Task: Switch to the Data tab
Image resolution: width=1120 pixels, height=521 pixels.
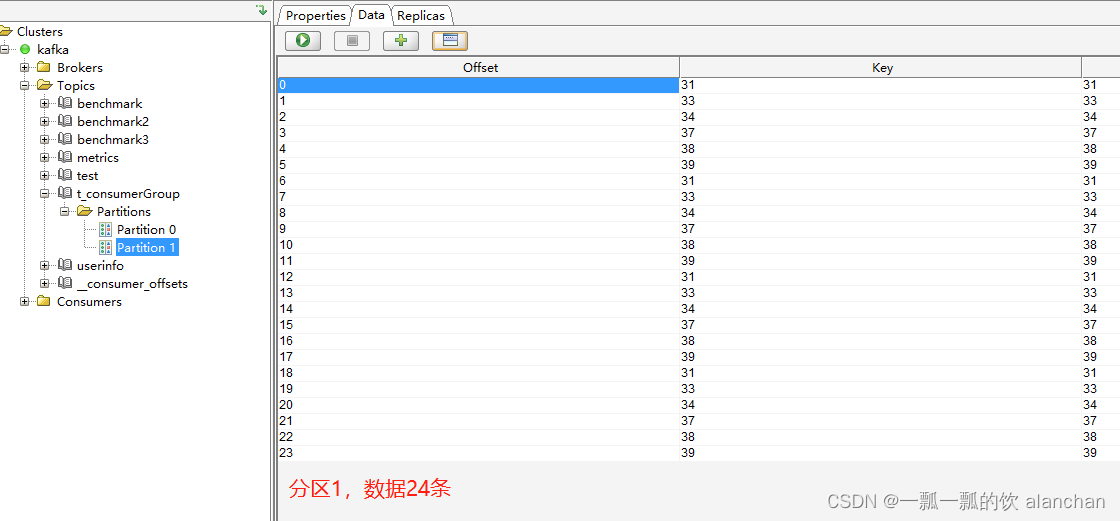Action: coord(371,14)
